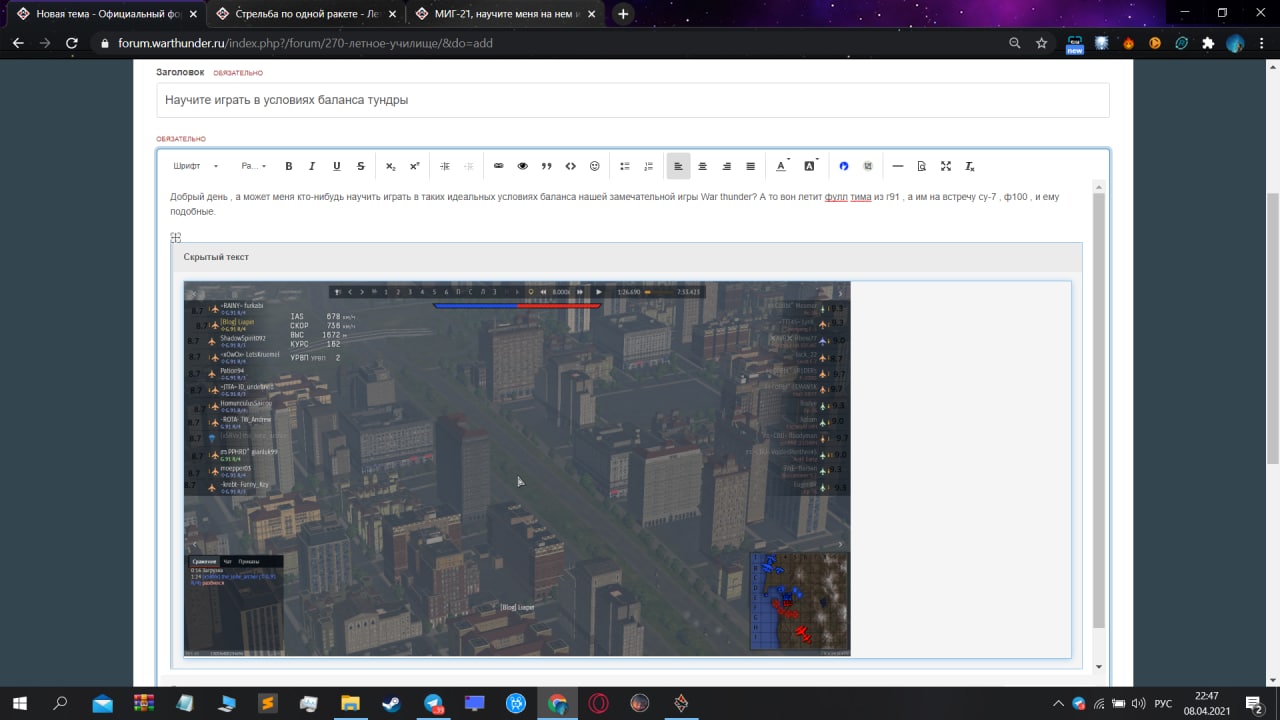Switch to 'Стрельба по одной ракете' tab

coord(306,14)
